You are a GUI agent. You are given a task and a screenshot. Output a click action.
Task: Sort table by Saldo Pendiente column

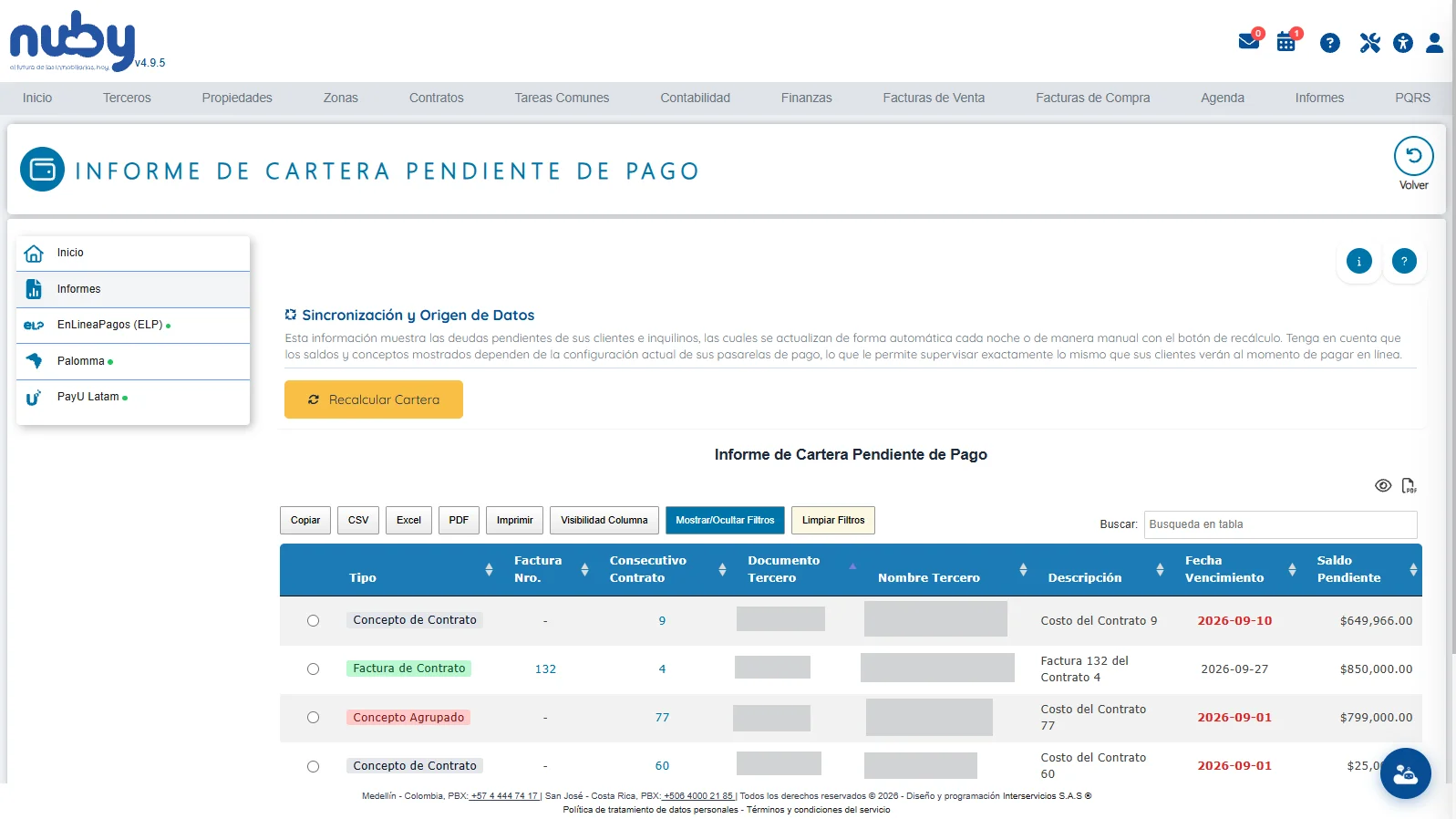[x=1413, y=570]
